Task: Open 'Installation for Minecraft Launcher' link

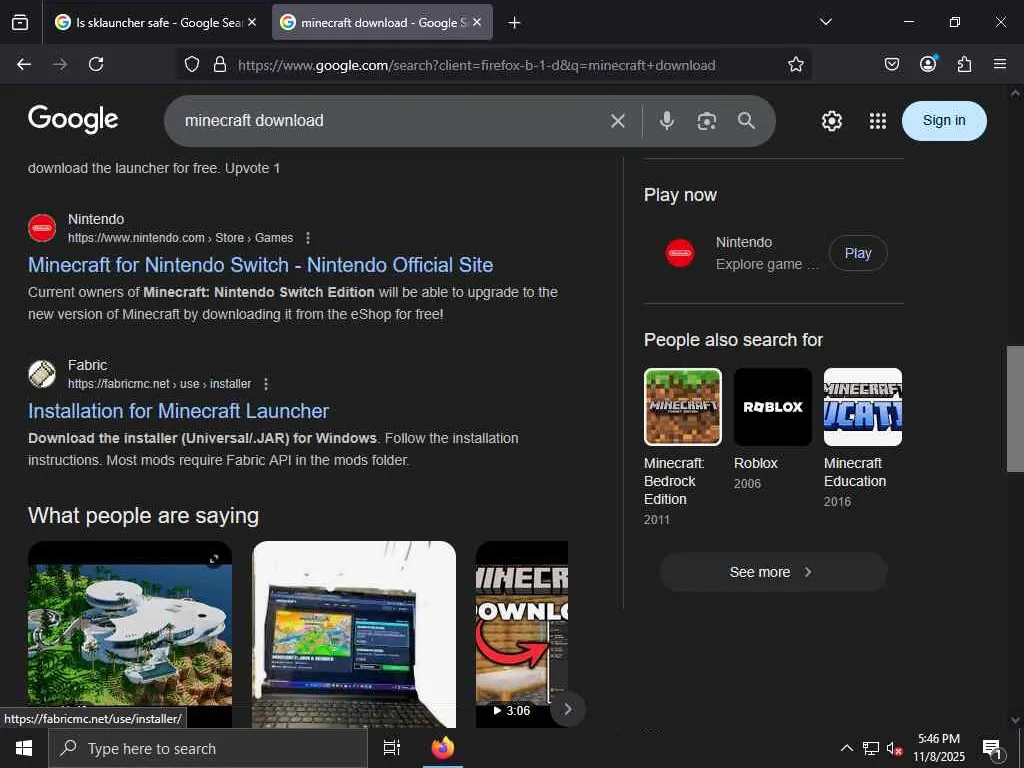Action: [x=178, y=411]
